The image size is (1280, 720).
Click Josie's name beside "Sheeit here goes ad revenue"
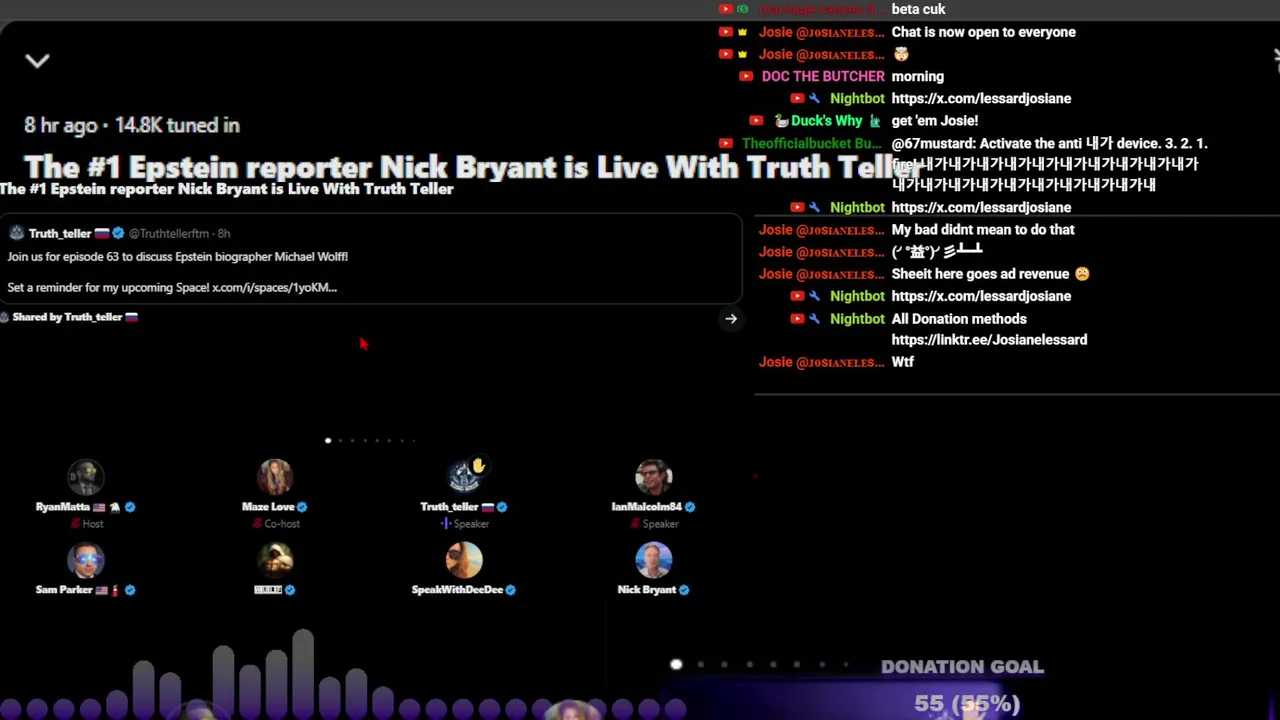coord(821,274)
